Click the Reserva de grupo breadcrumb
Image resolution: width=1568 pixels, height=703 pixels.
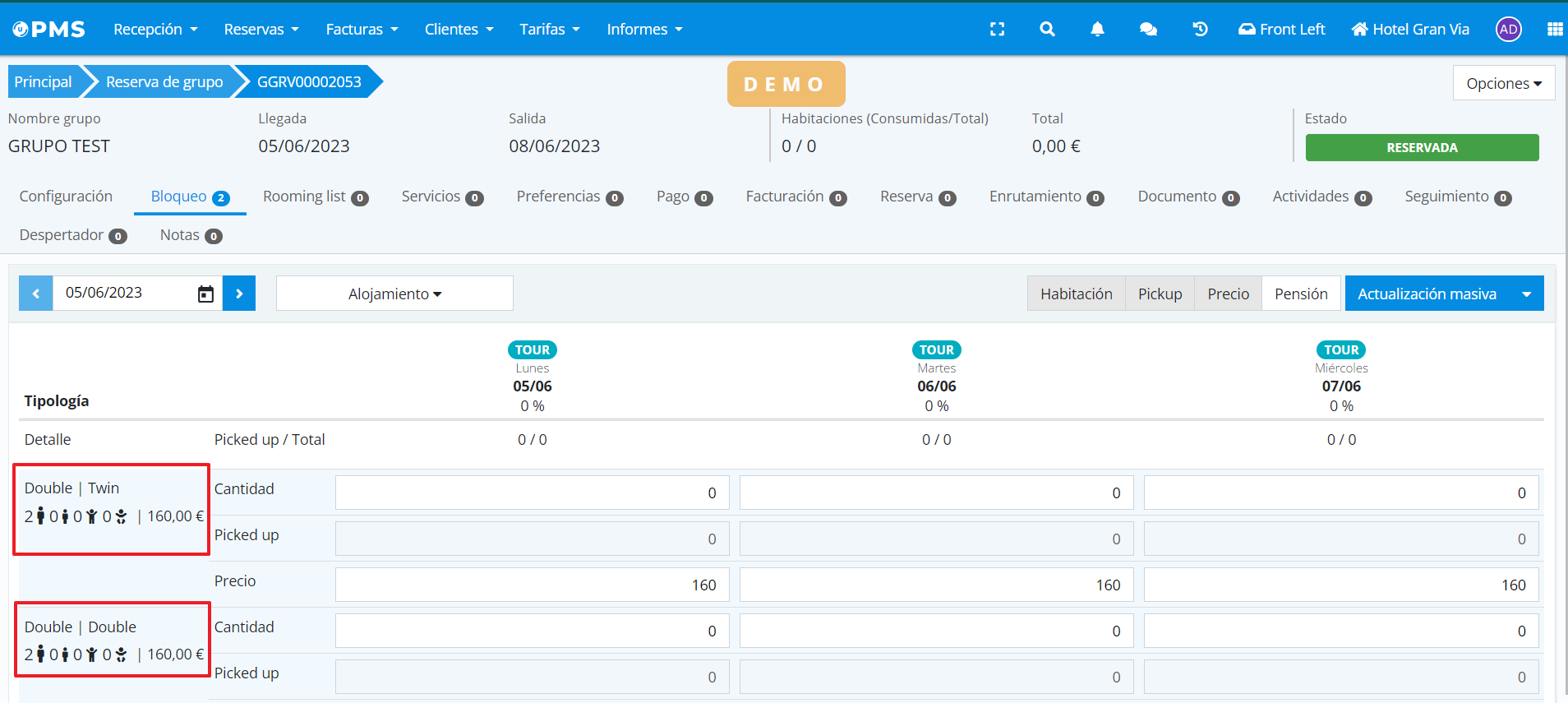(164, 82)
